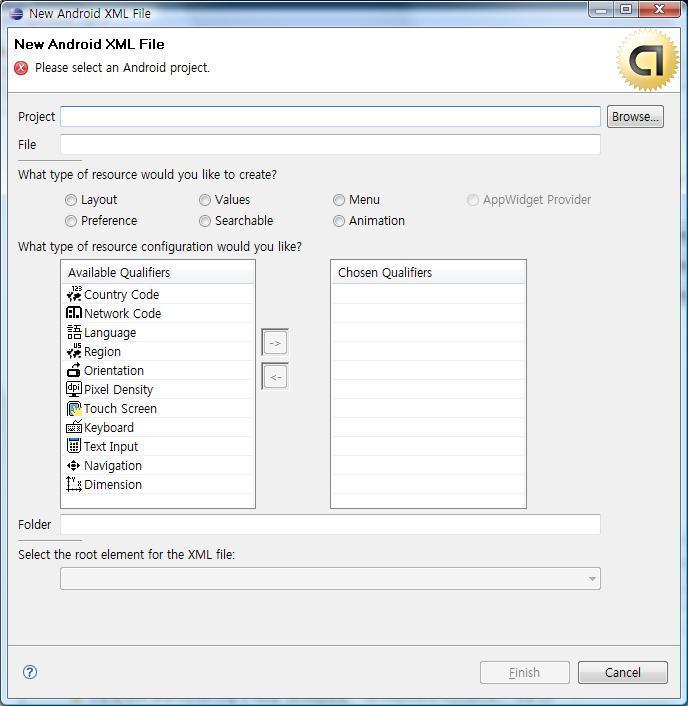Close the New Android XML File window
The image size is (688, 706).
(x=659, y=9)
